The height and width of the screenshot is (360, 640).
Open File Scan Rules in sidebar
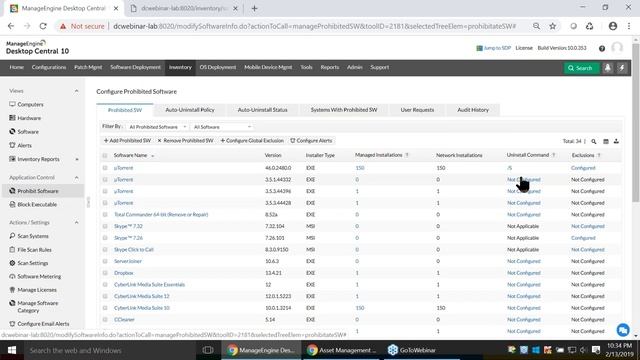pos(34,249)
